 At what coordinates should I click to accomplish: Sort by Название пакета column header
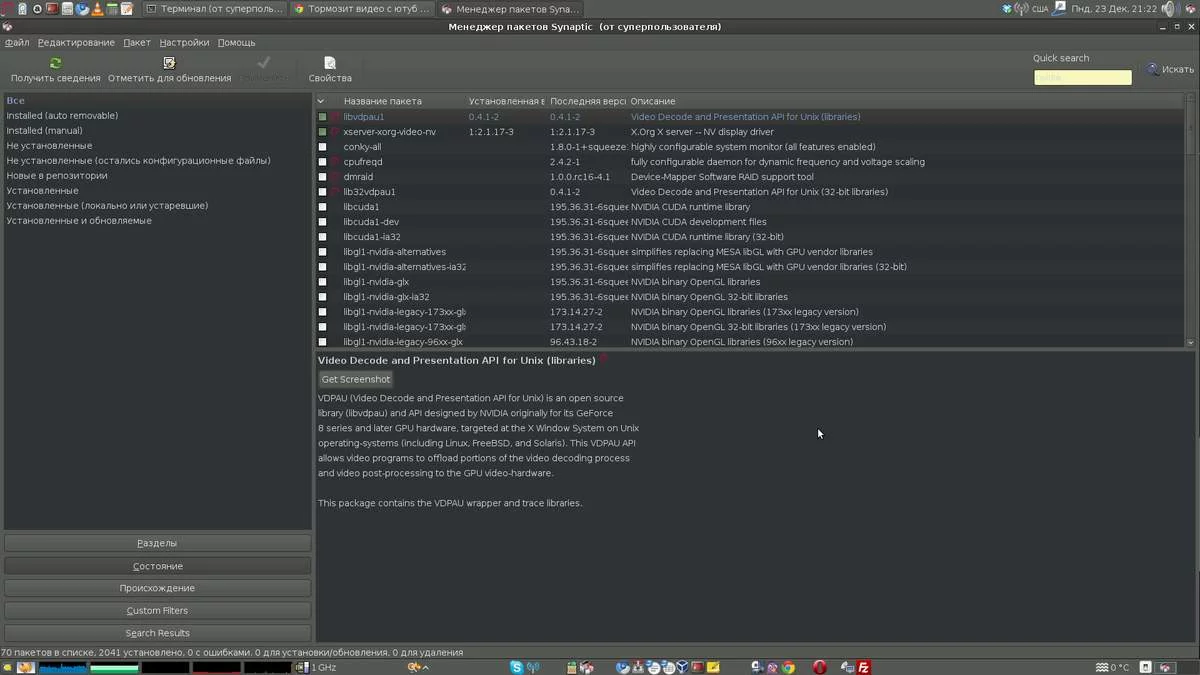click(x=383, y=101)
